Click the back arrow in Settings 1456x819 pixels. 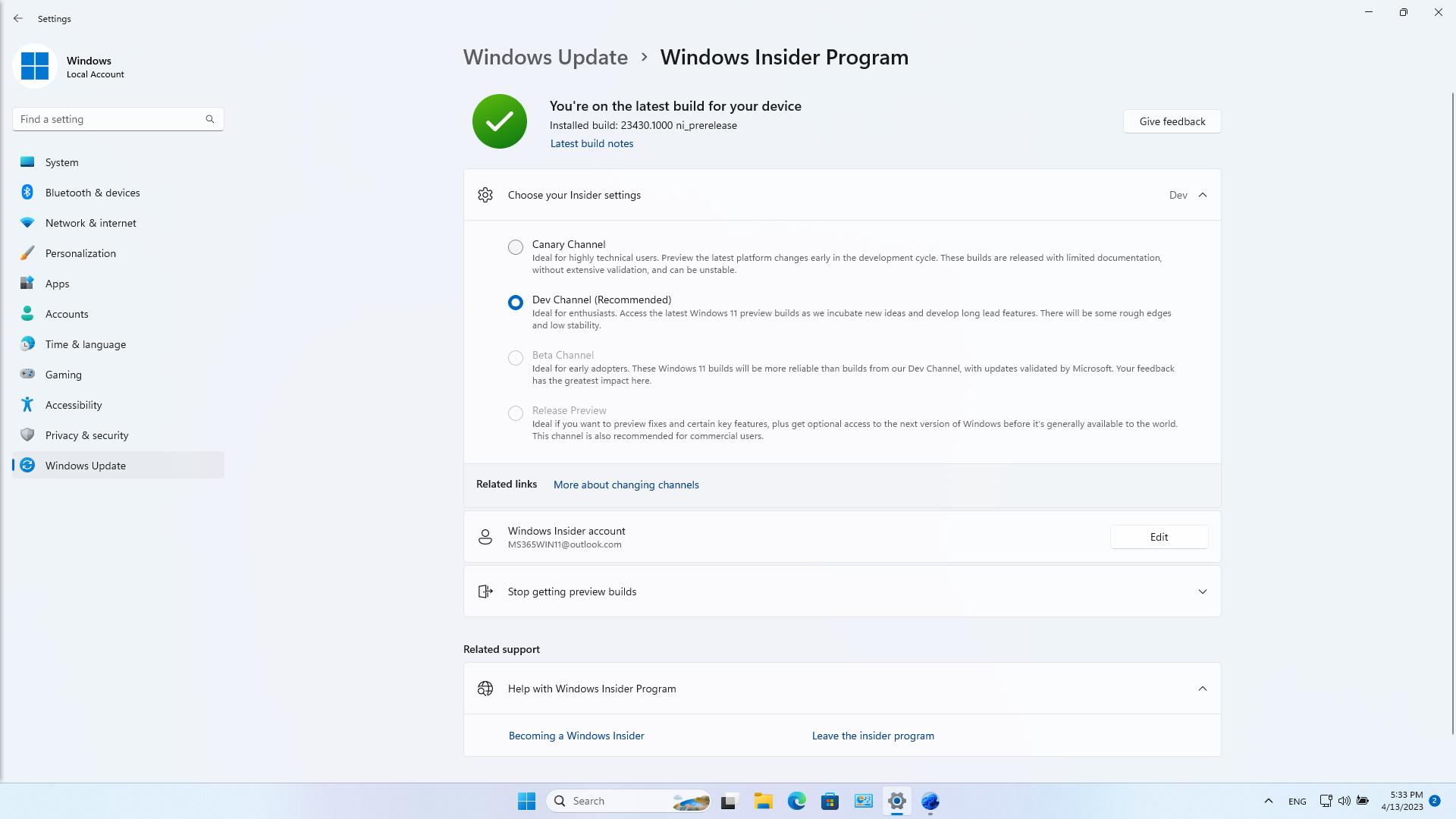click(18, 18)
